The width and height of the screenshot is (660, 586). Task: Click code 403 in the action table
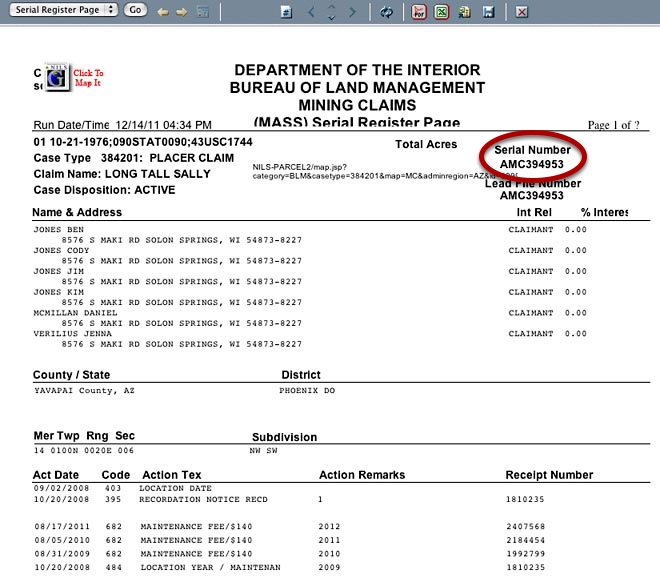113,488
